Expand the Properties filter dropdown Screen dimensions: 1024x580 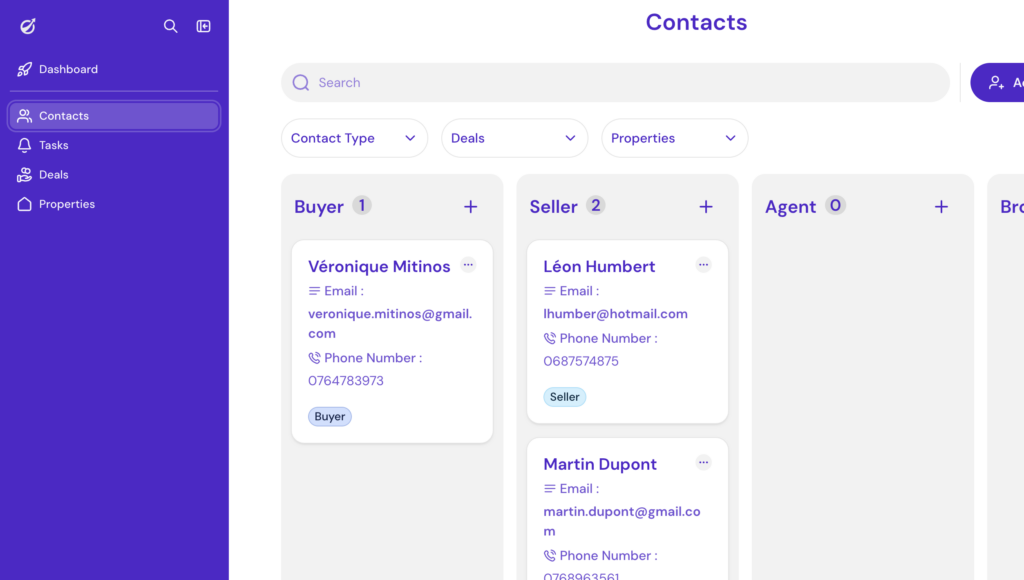[x=674, y=138]
